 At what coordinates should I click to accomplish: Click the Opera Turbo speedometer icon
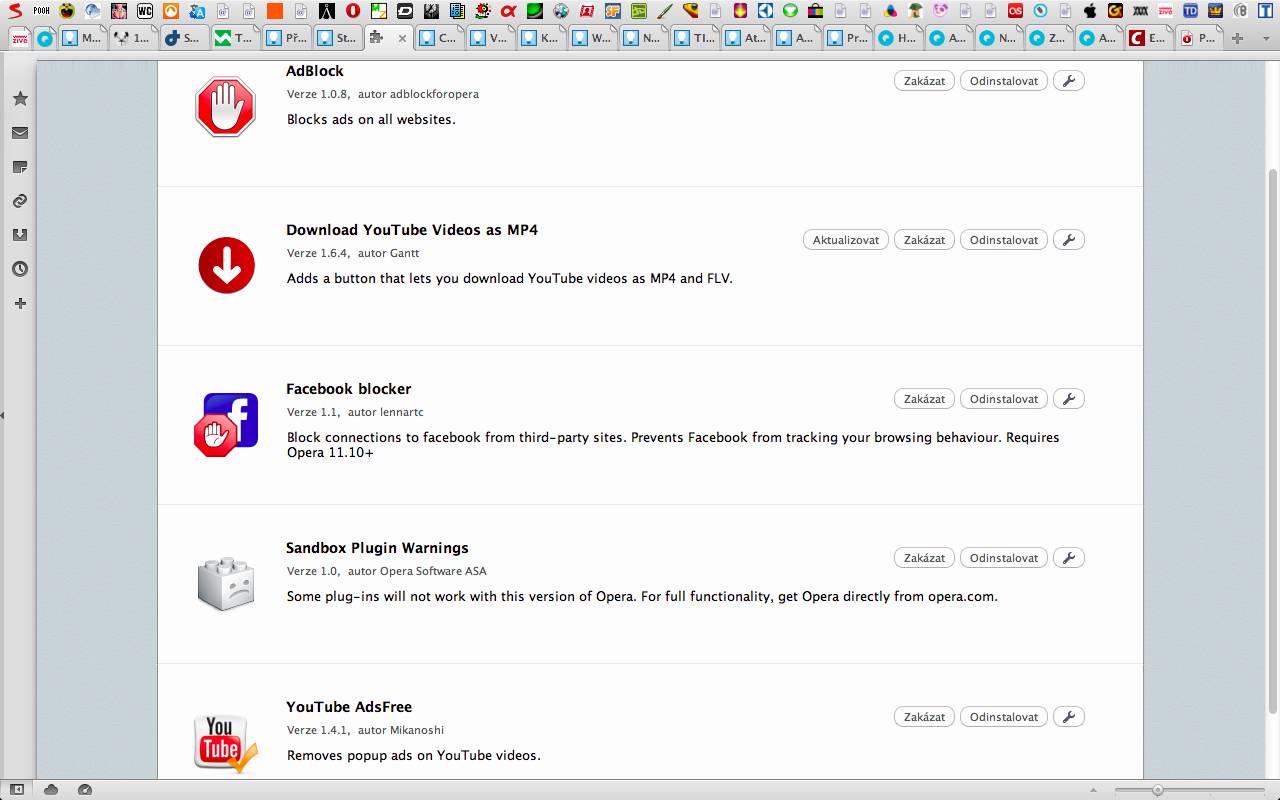(85, 789)
